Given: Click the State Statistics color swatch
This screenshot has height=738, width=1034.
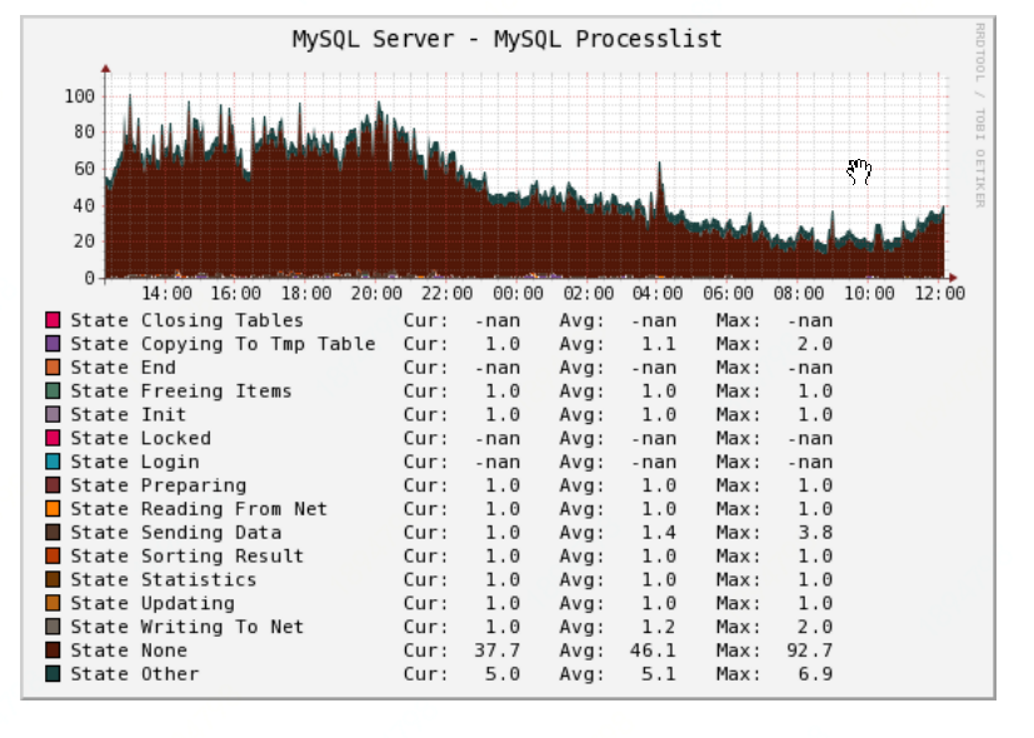Looking at the screenshot, I should [x=53, y=580].
